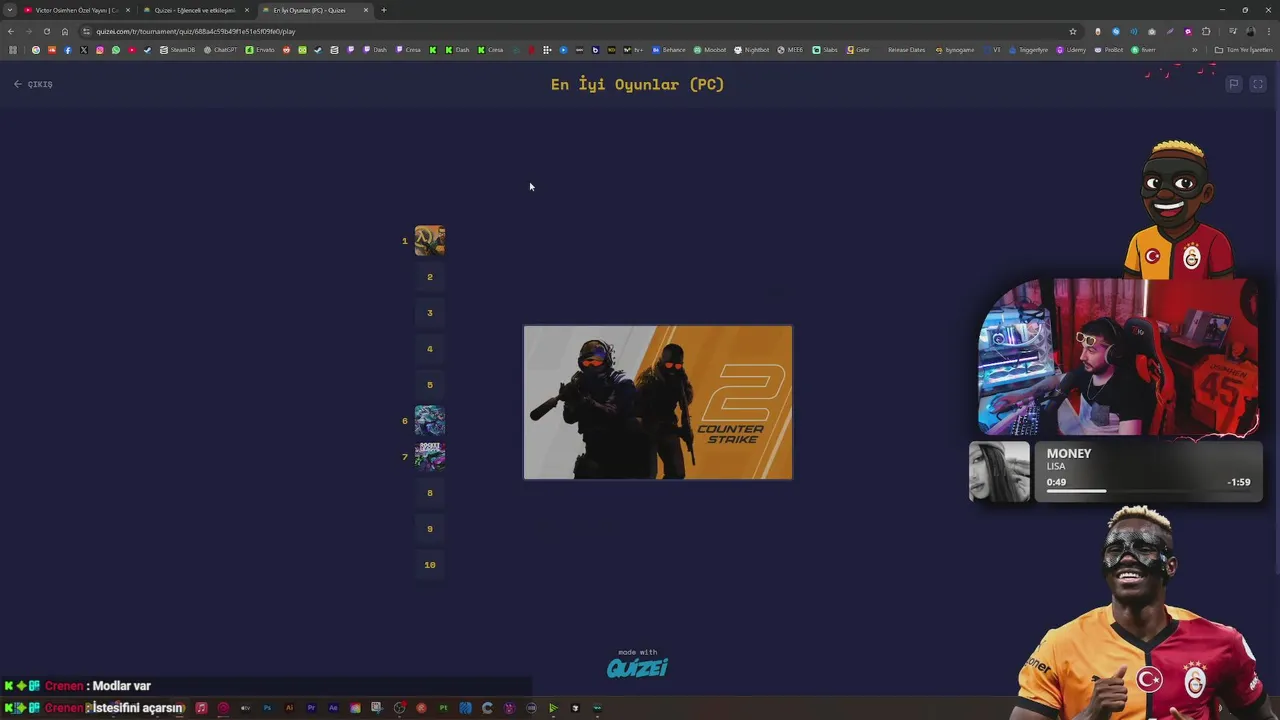Select rank slot 10
Viewport: 1280px width, 720px height.
coord(430,565)
